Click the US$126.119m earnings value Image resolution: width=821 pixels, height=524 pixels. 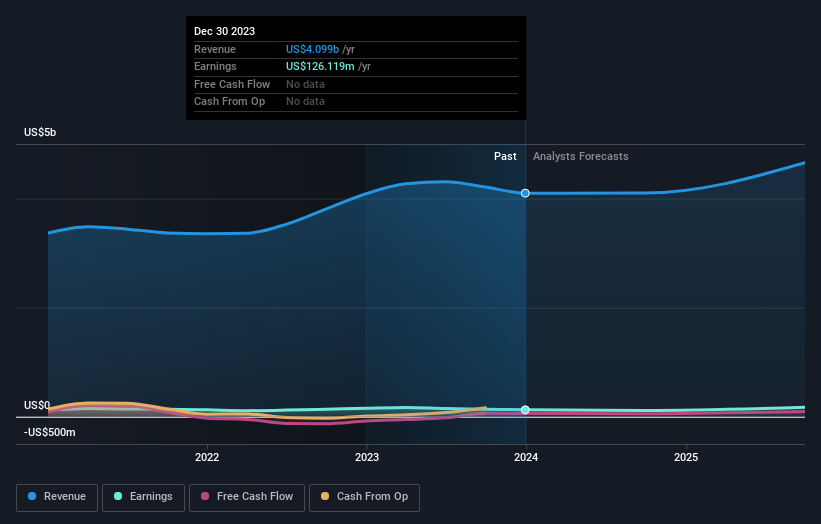point(320,66)
